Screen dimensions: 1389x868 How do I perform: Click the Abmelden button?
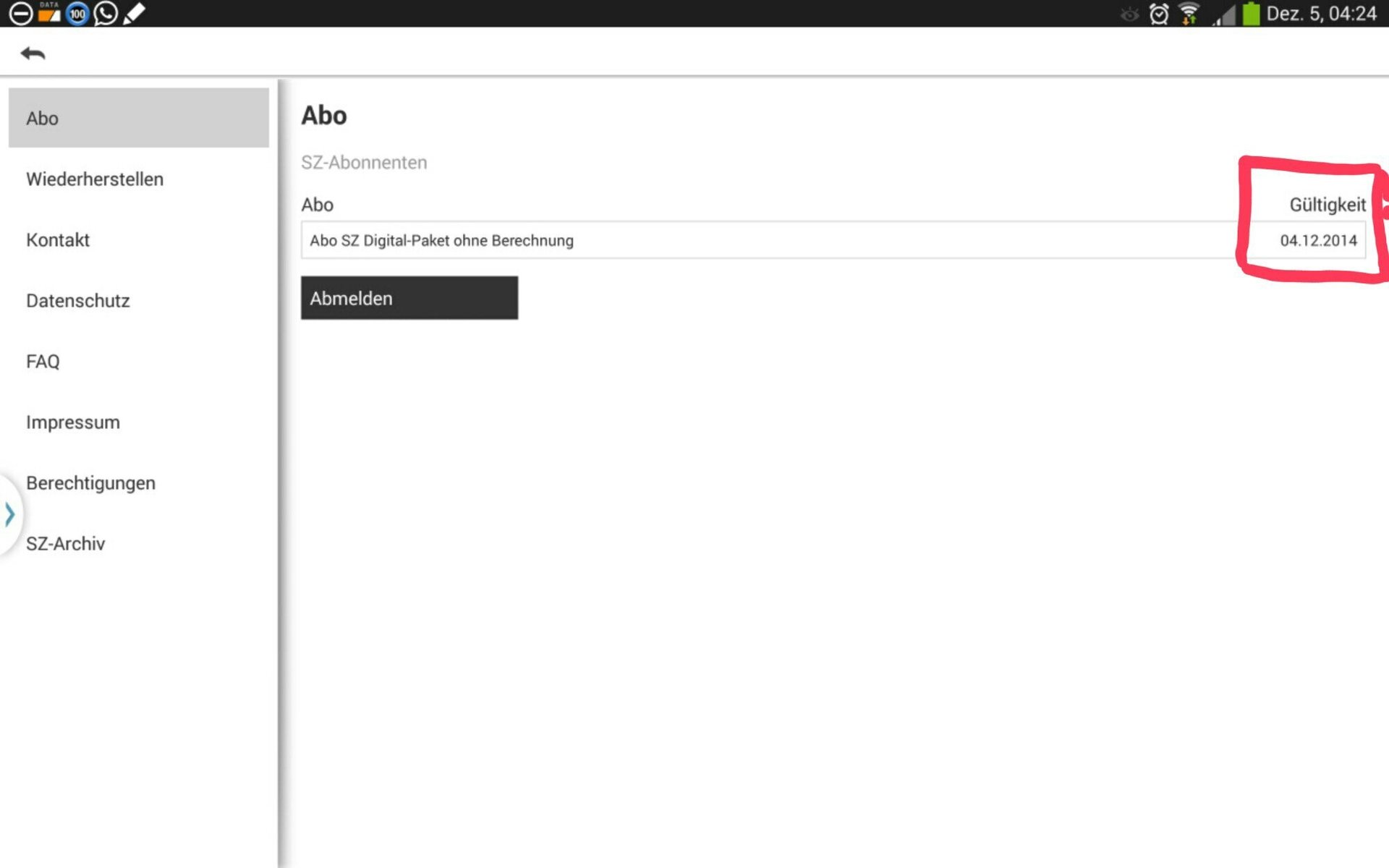click(x=409, y=297)
